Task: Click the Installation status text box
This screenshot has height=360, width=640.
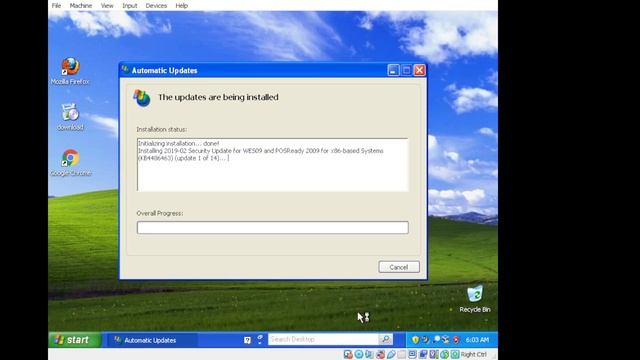Action: [273, 164]
